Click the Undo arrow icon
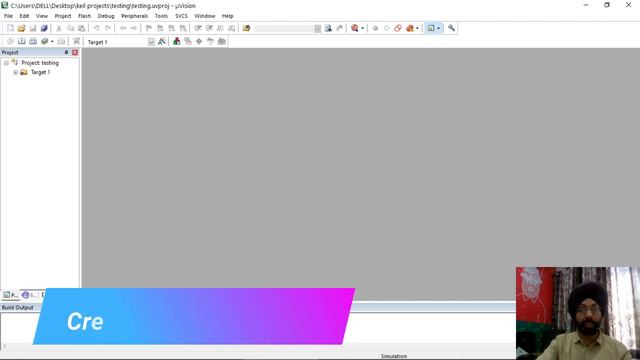Screen dimensions: 640x360 (96, 28)
